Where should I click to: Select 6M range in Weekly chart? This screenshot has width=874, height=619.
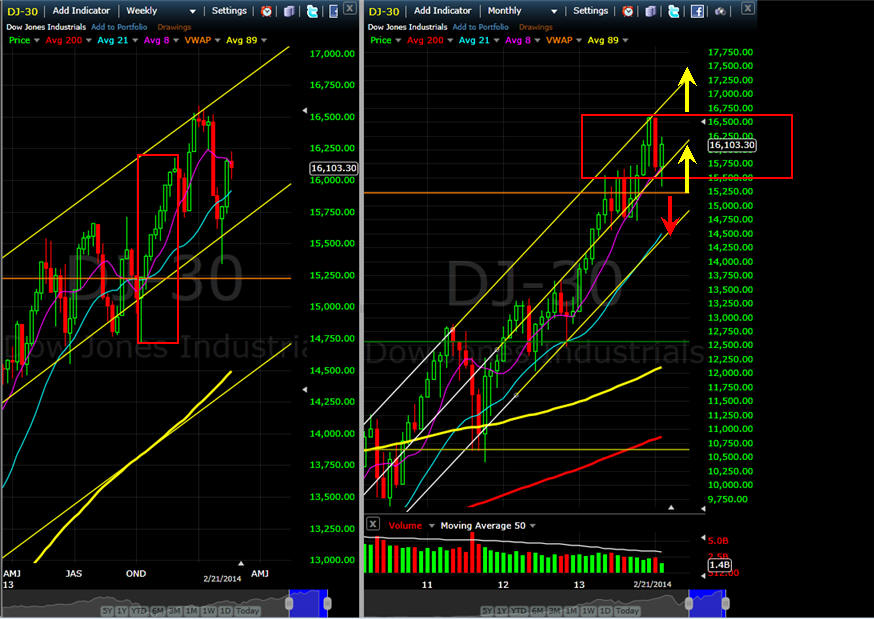(157, 611)
